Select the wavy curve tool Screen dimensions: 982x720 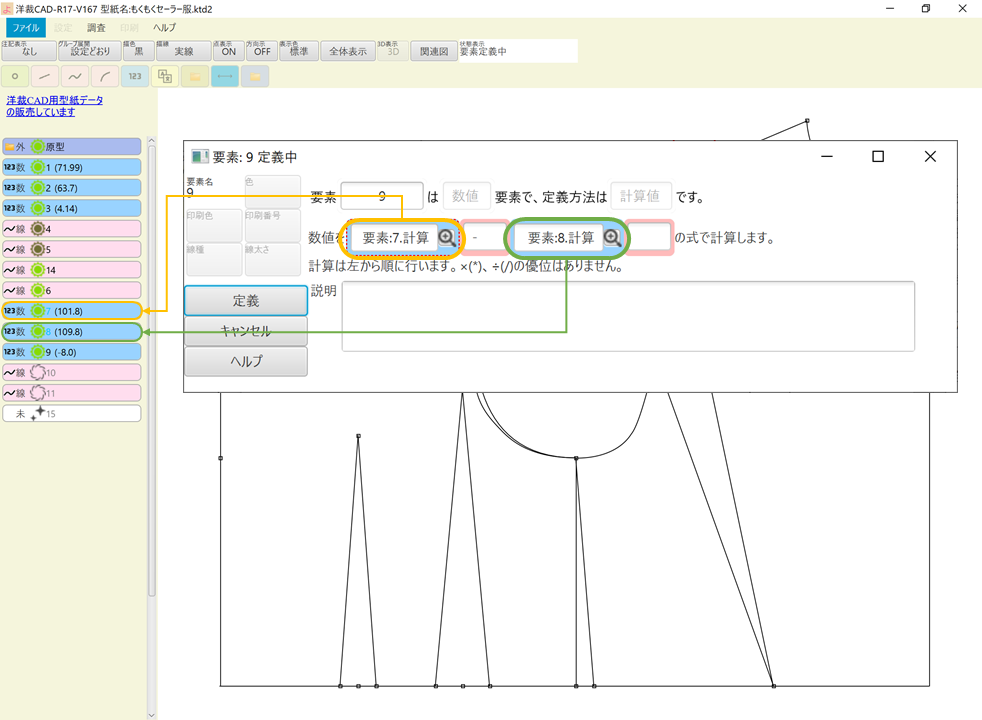74,75
